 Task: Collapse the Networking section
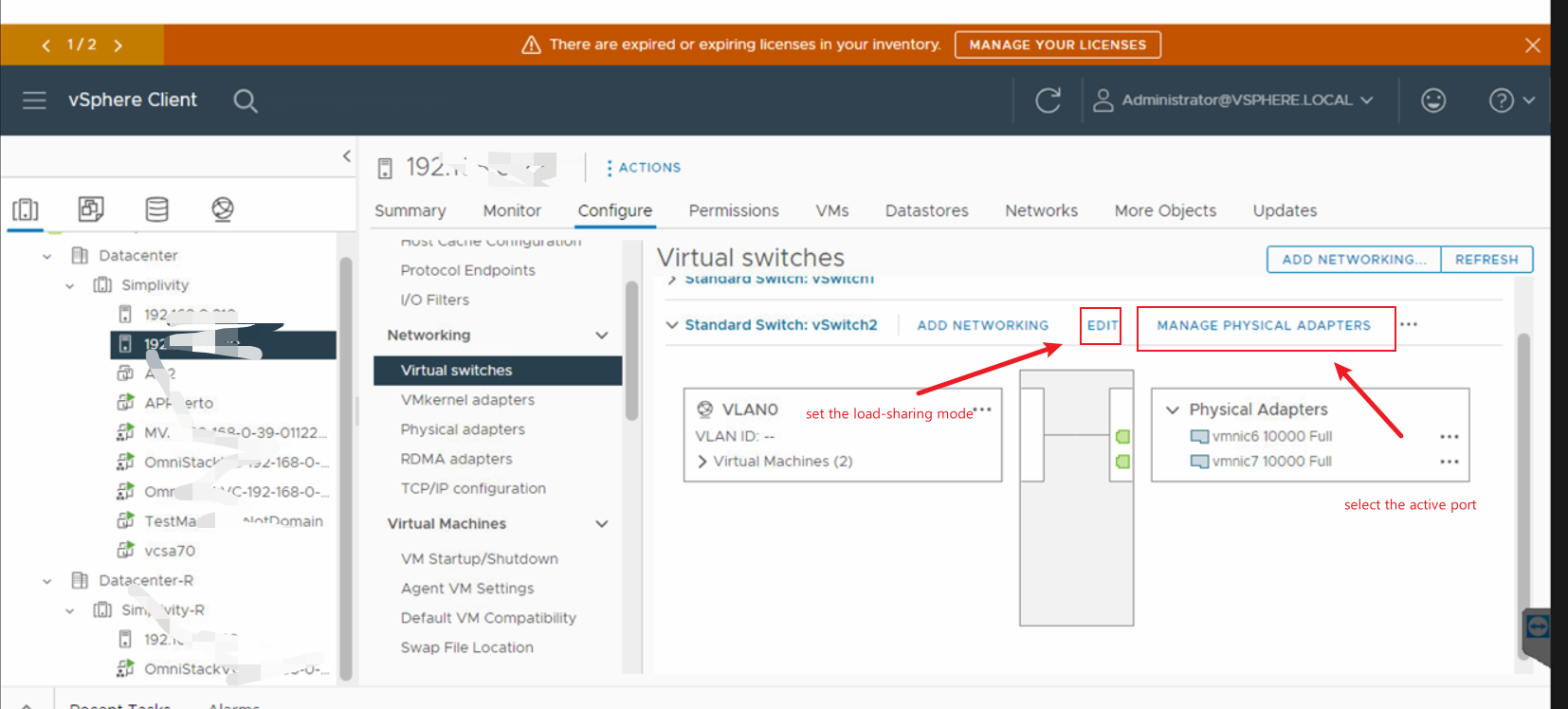click(601, 336)
